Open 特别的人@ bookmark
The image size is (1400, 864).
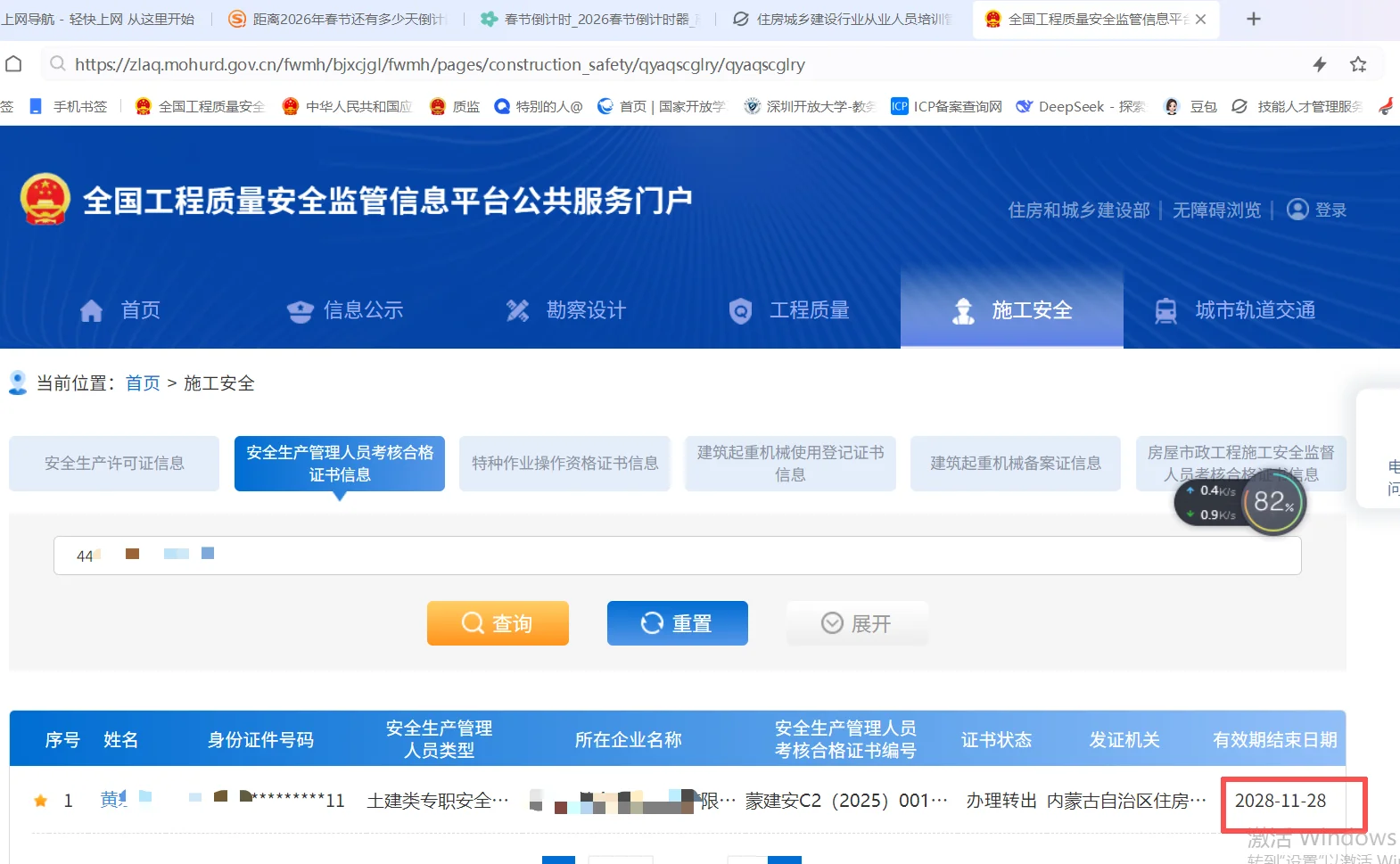[539, 106]
